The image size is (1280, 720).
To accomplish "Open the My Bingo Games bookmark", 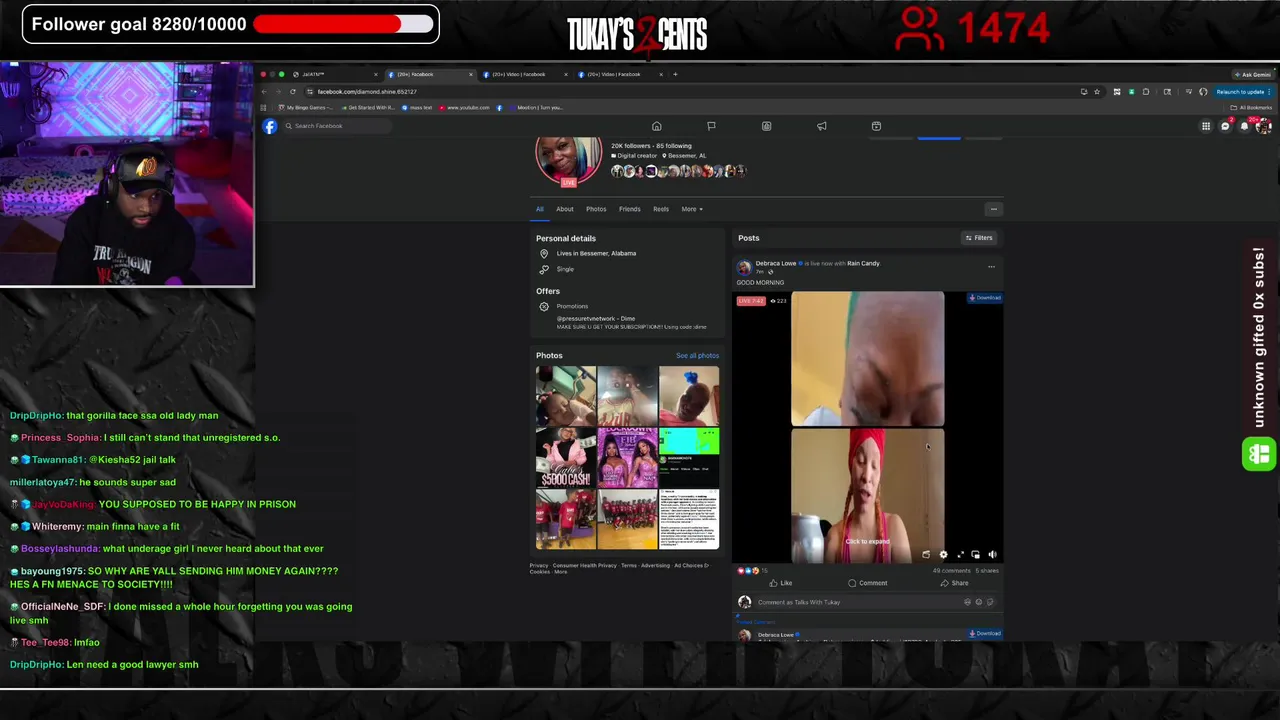I will (306, 108).
